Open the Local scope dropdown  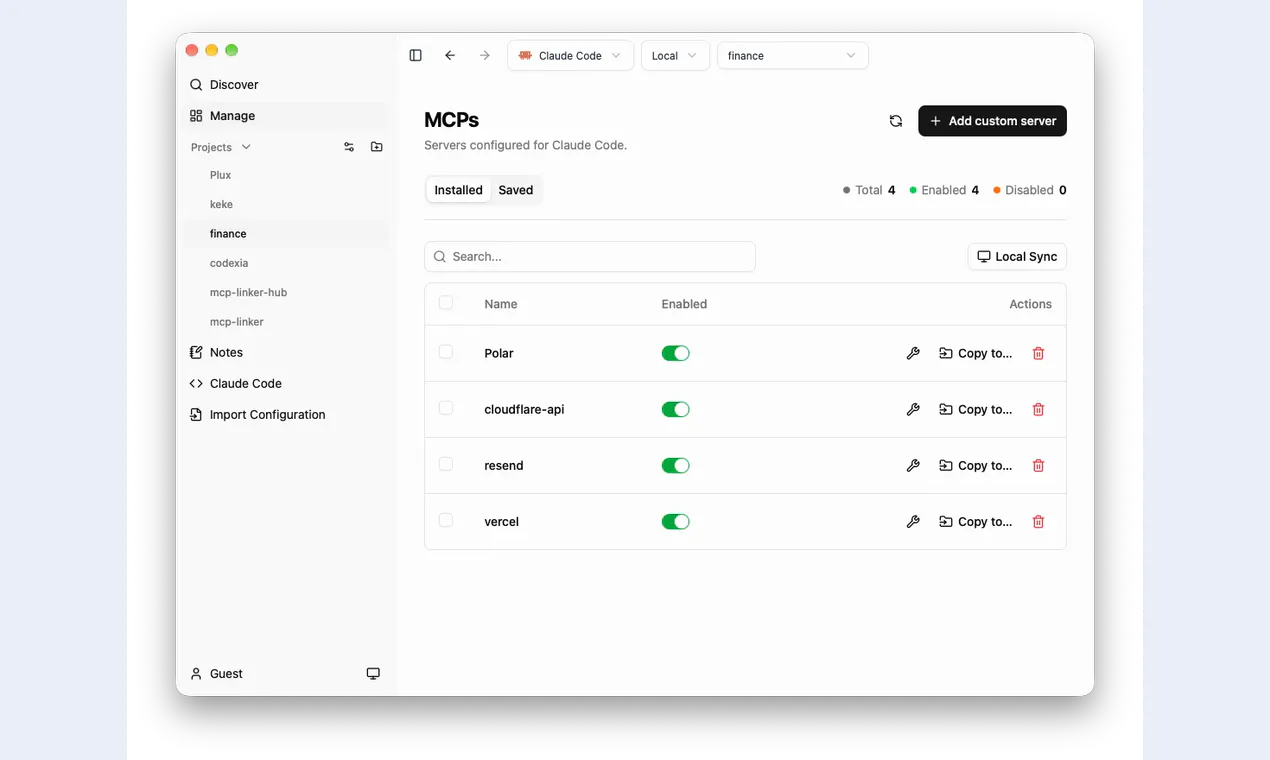click(675, 56)
